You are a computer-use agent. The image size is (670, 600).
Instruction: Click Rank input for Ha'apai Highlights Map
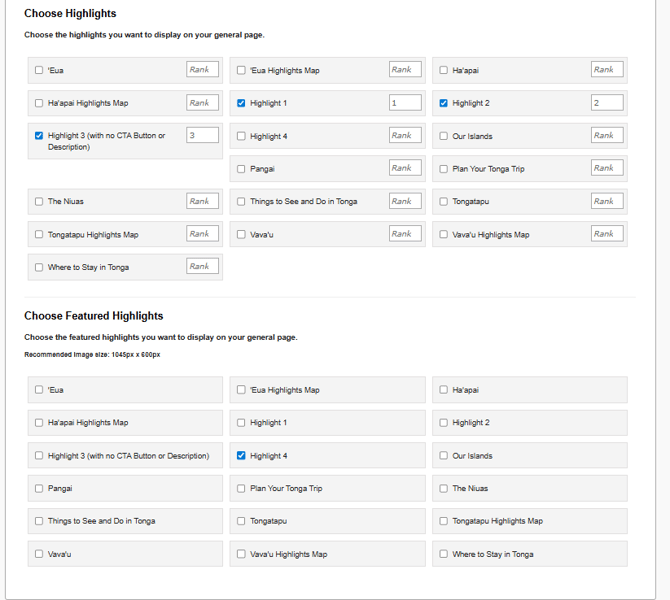202,103
